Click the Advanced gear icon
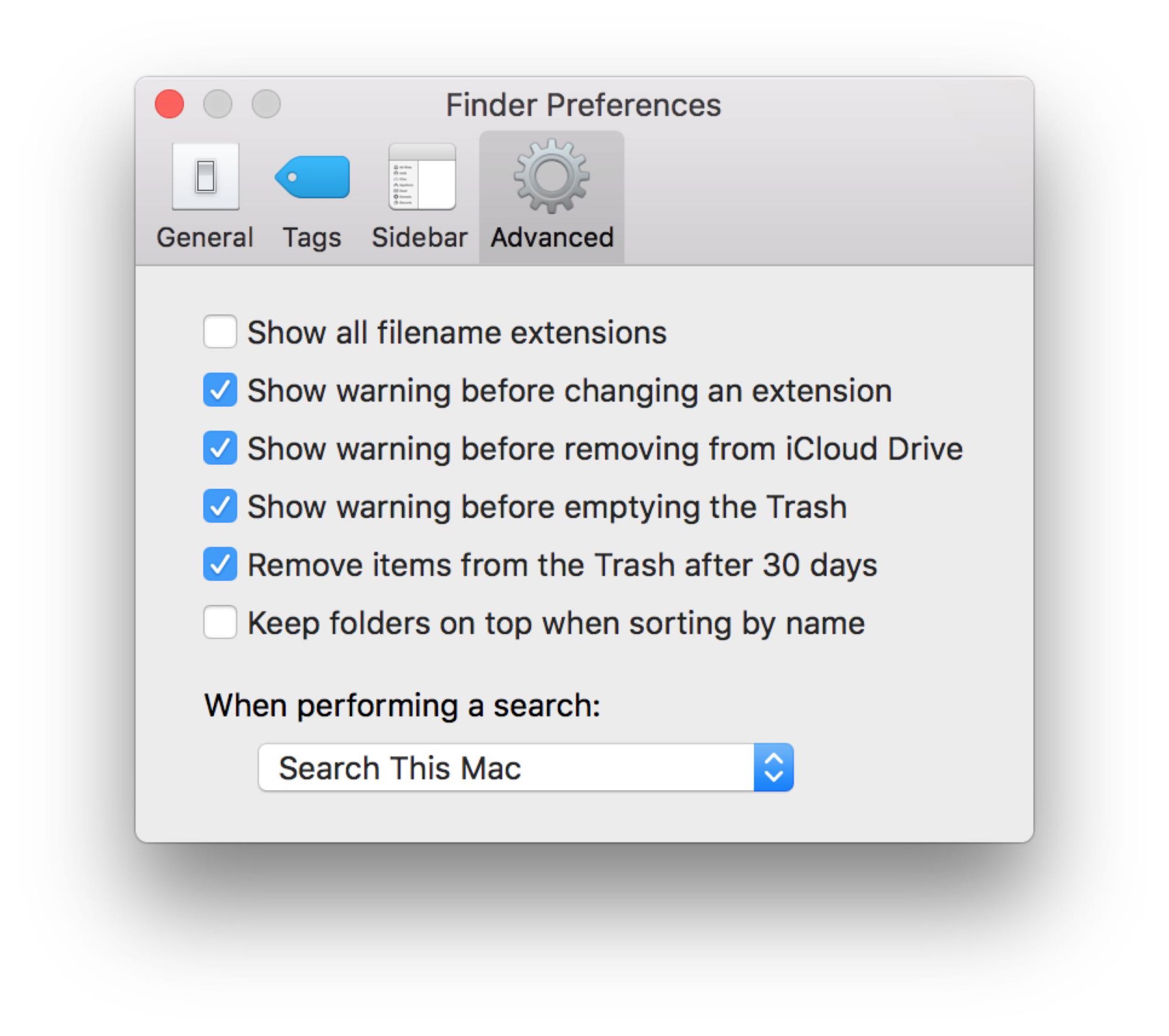This screenshot has height=1036, width=1169. pos(551,176)
